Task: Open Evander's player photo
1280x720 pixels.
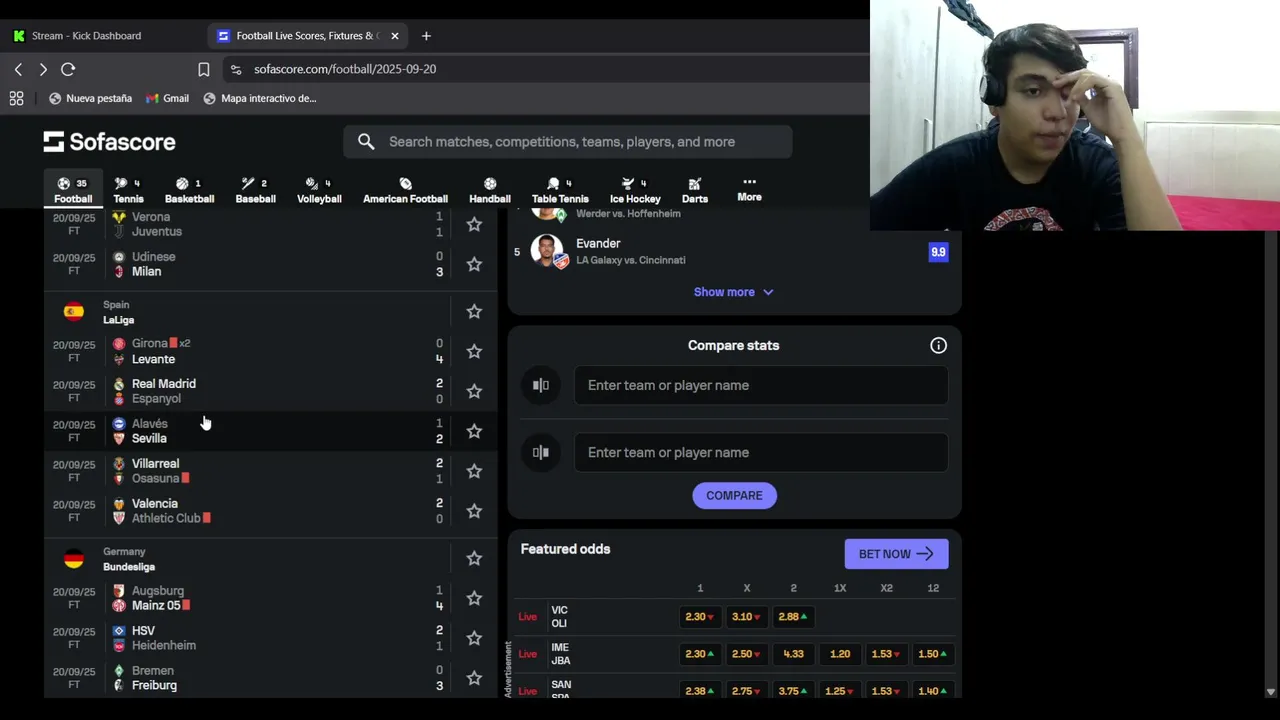Action: pyautogui.click(x=548, y=251)
